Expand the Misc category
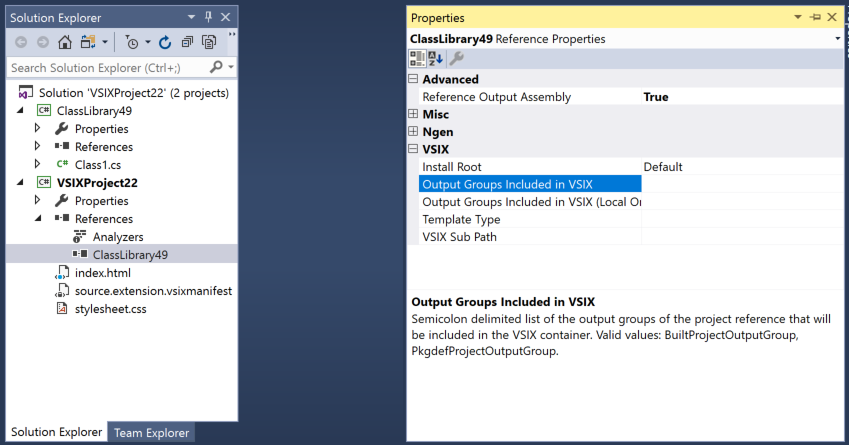 coord(413,114)
